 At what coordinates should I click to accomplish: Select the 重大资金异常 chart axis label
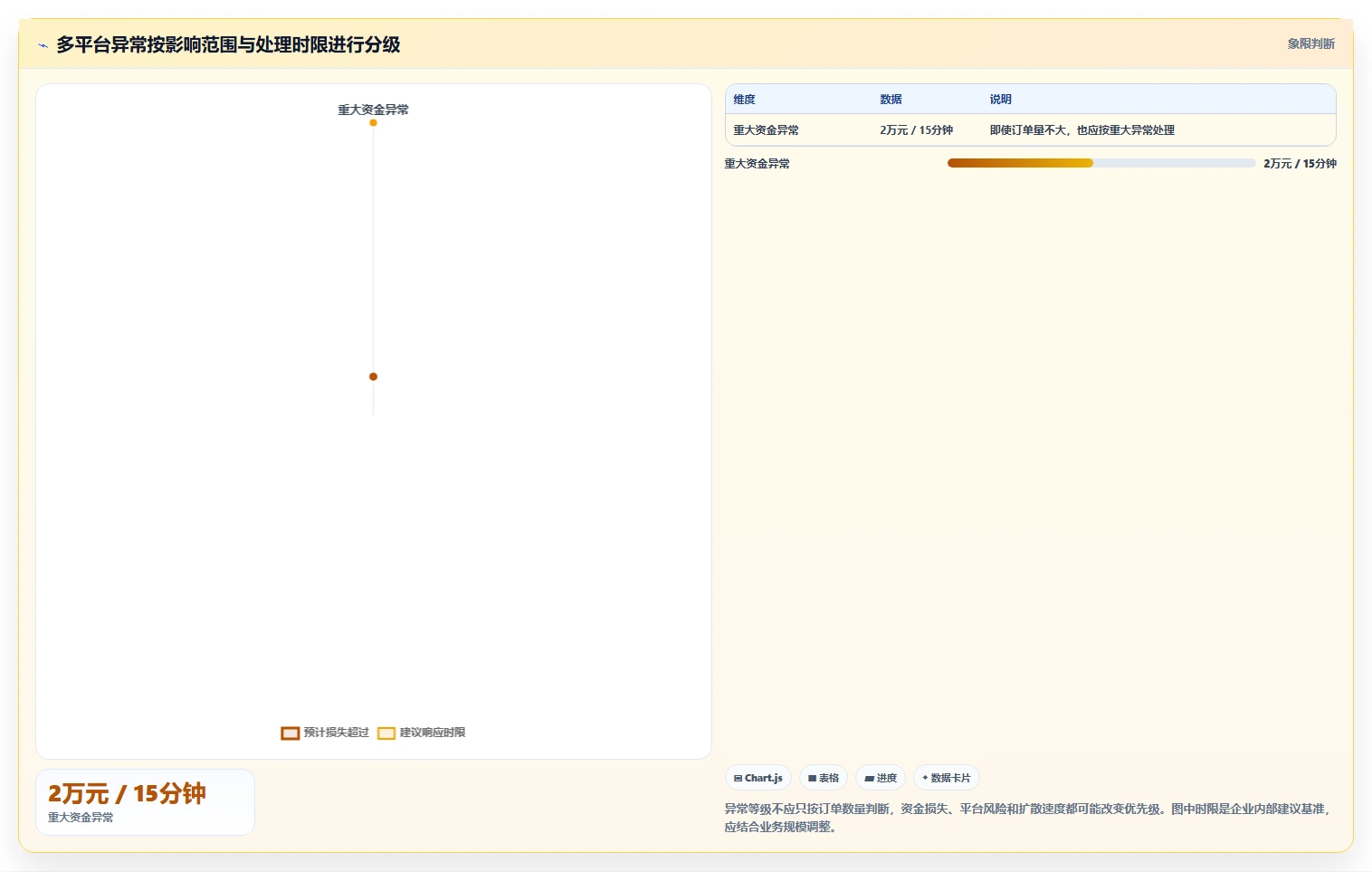click(x=373, y=110)
